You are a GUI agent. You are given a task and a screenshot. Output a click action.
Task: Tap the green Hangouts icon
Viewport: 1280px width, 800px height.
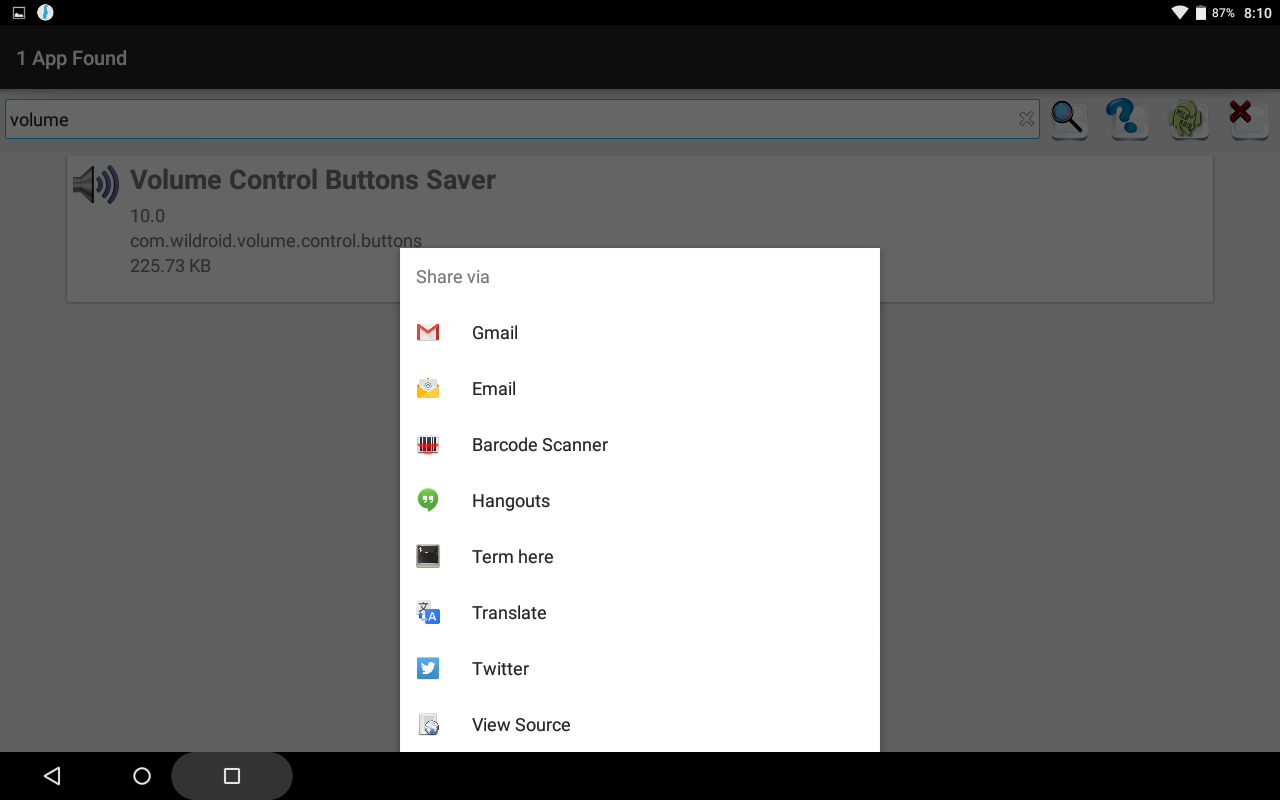coord(428,500)
